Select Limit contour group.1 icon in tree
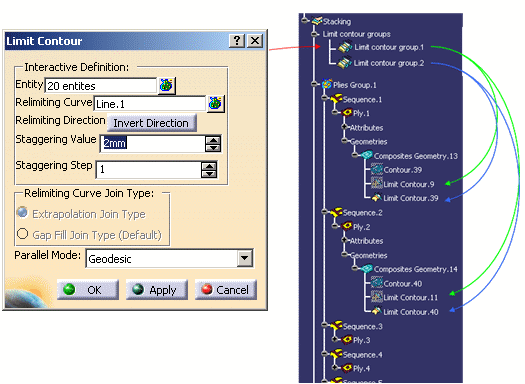Screen dimensions: 525x384 coord(345,47)
